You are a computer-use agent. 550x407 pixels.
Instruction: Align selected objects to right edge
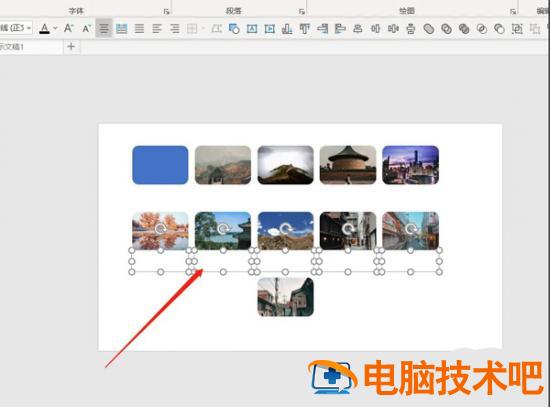pos(322,28)
